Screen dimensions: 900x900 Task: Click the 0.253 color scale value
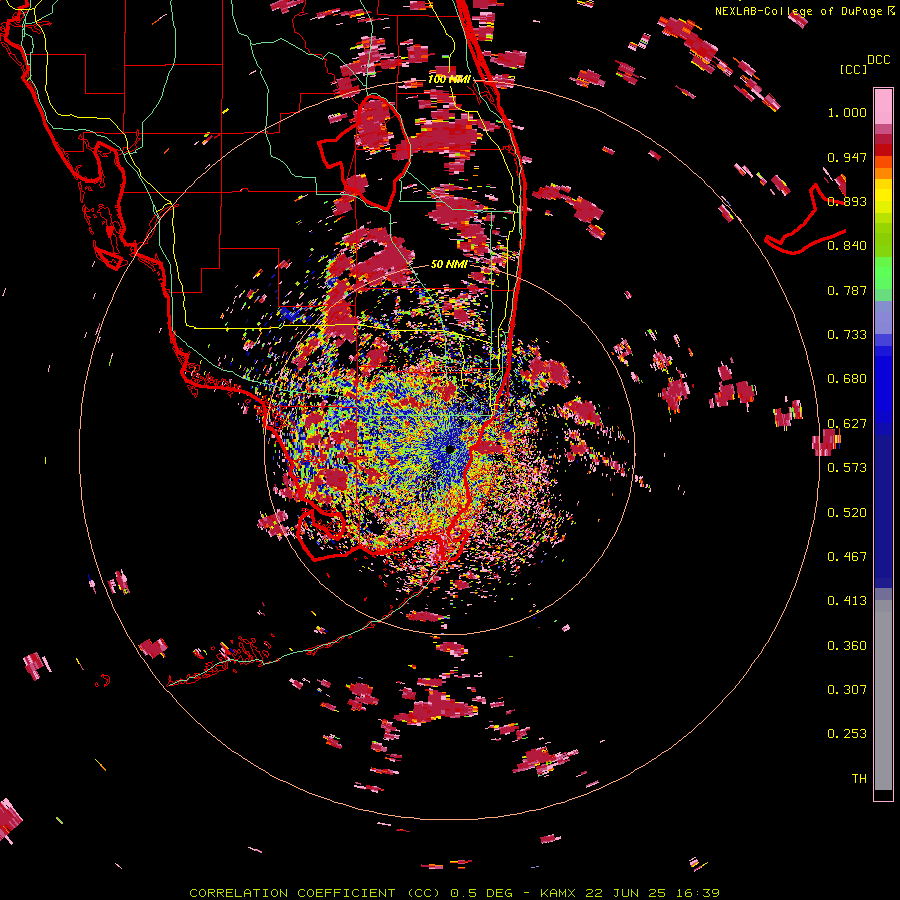click(847, 734)
